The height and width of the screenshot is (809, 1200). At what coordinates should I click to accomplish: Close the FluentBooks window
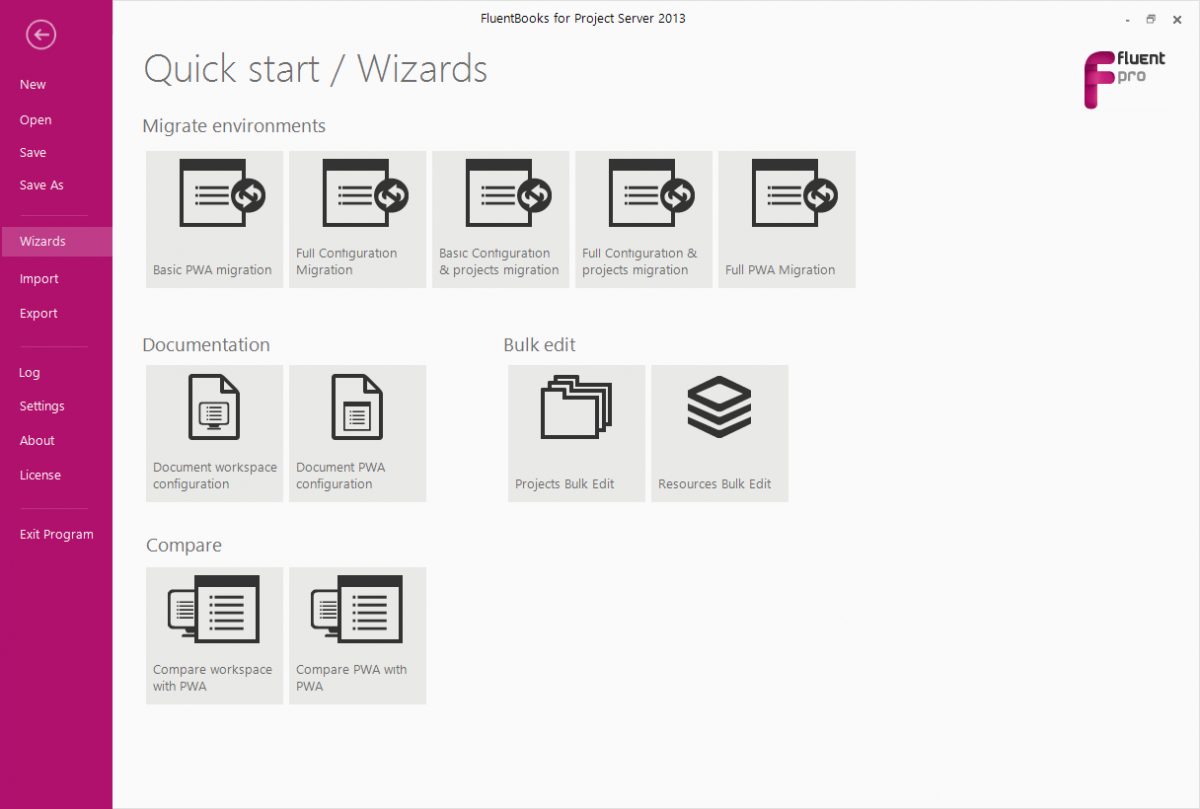1177,19
